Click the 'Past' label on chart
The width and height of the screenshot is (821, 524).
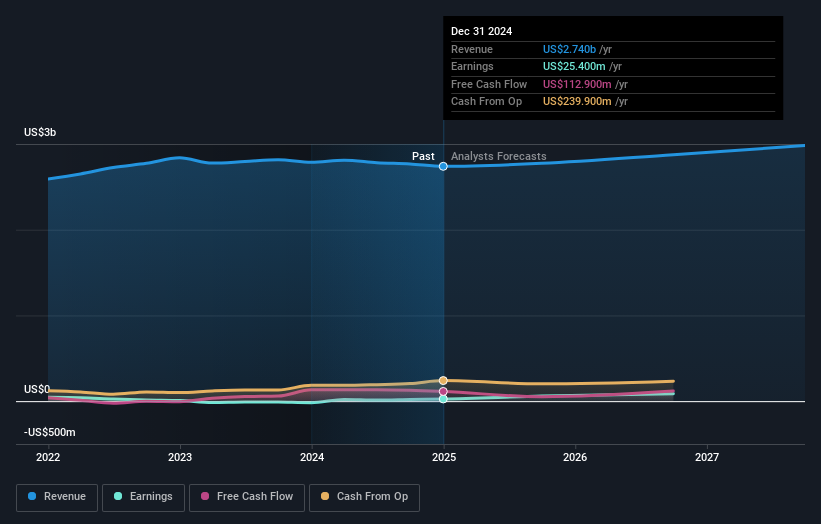[423, 156]
